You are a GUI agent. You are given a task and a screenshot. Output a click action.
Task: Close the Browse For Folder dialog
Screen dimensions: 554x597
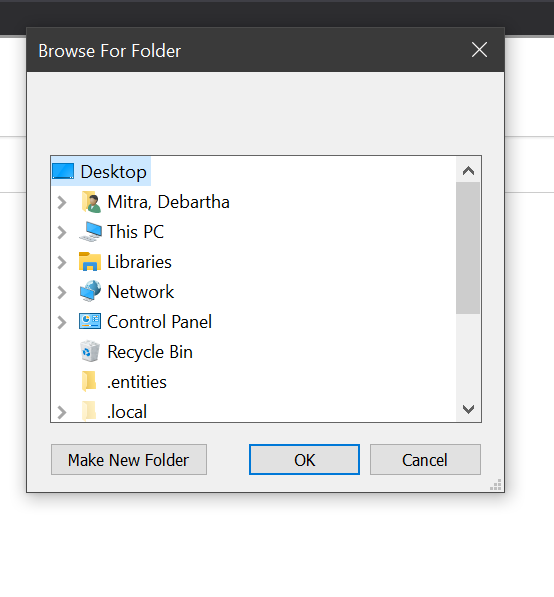[479, 50]
